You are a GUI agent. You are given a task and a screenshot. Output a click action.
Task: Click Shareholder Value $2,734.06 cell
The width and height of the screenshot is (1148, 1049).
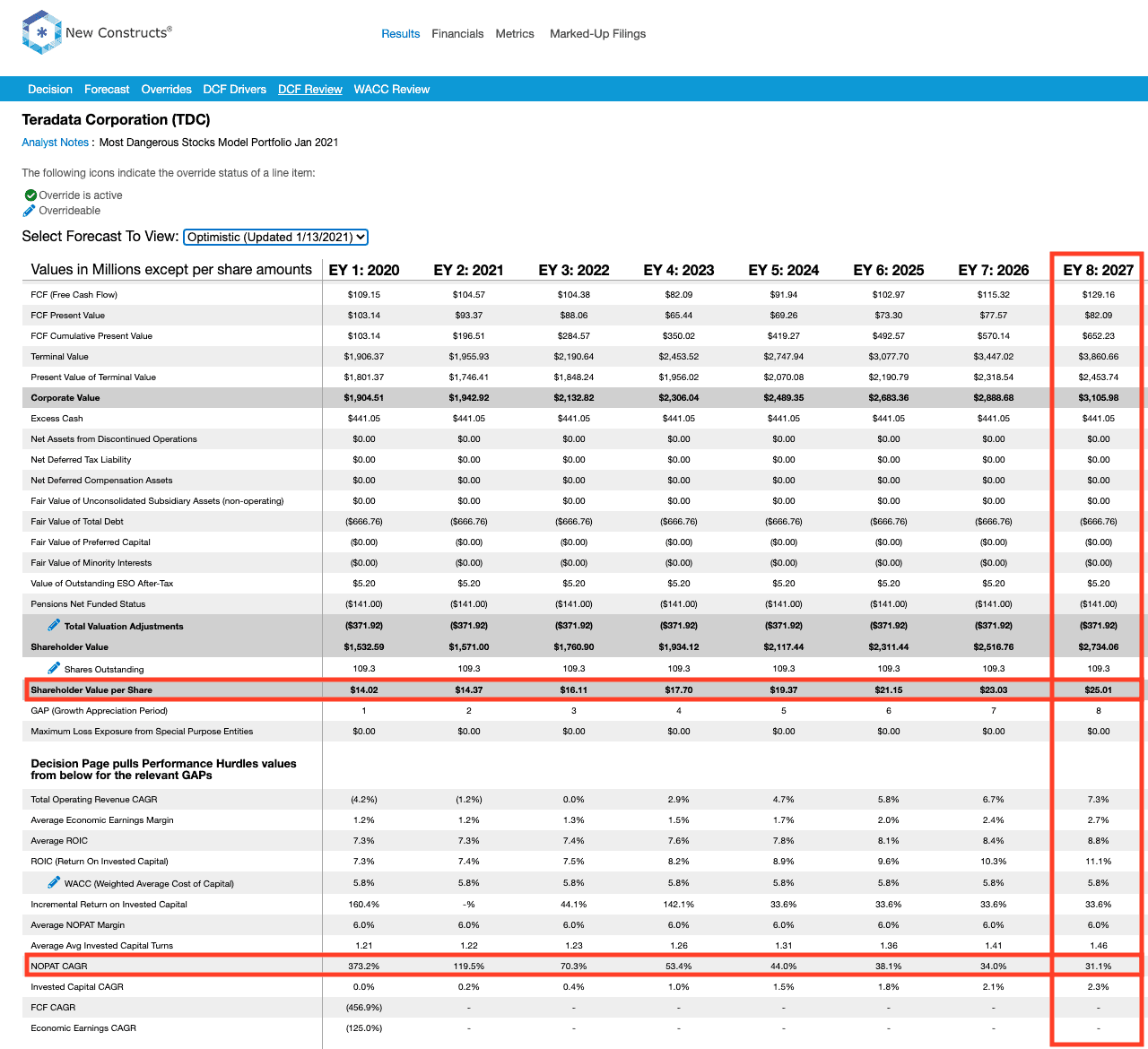[x=1099, y=646]
